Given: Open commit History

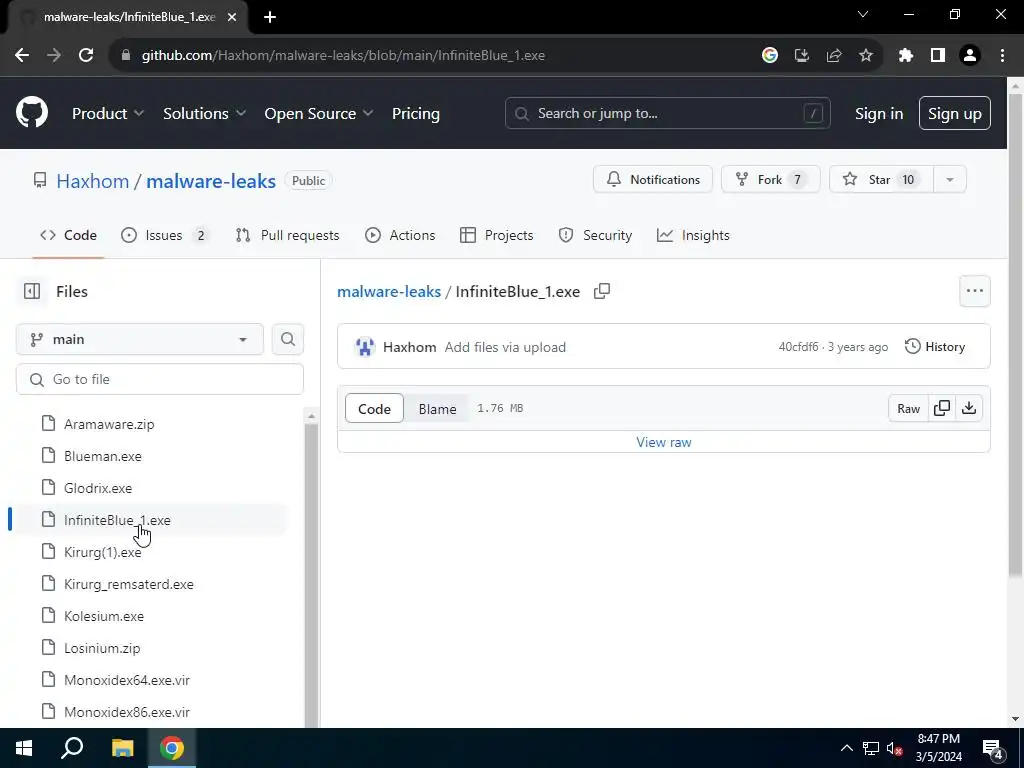Looking at the screenshot, I should click(935, 347).
